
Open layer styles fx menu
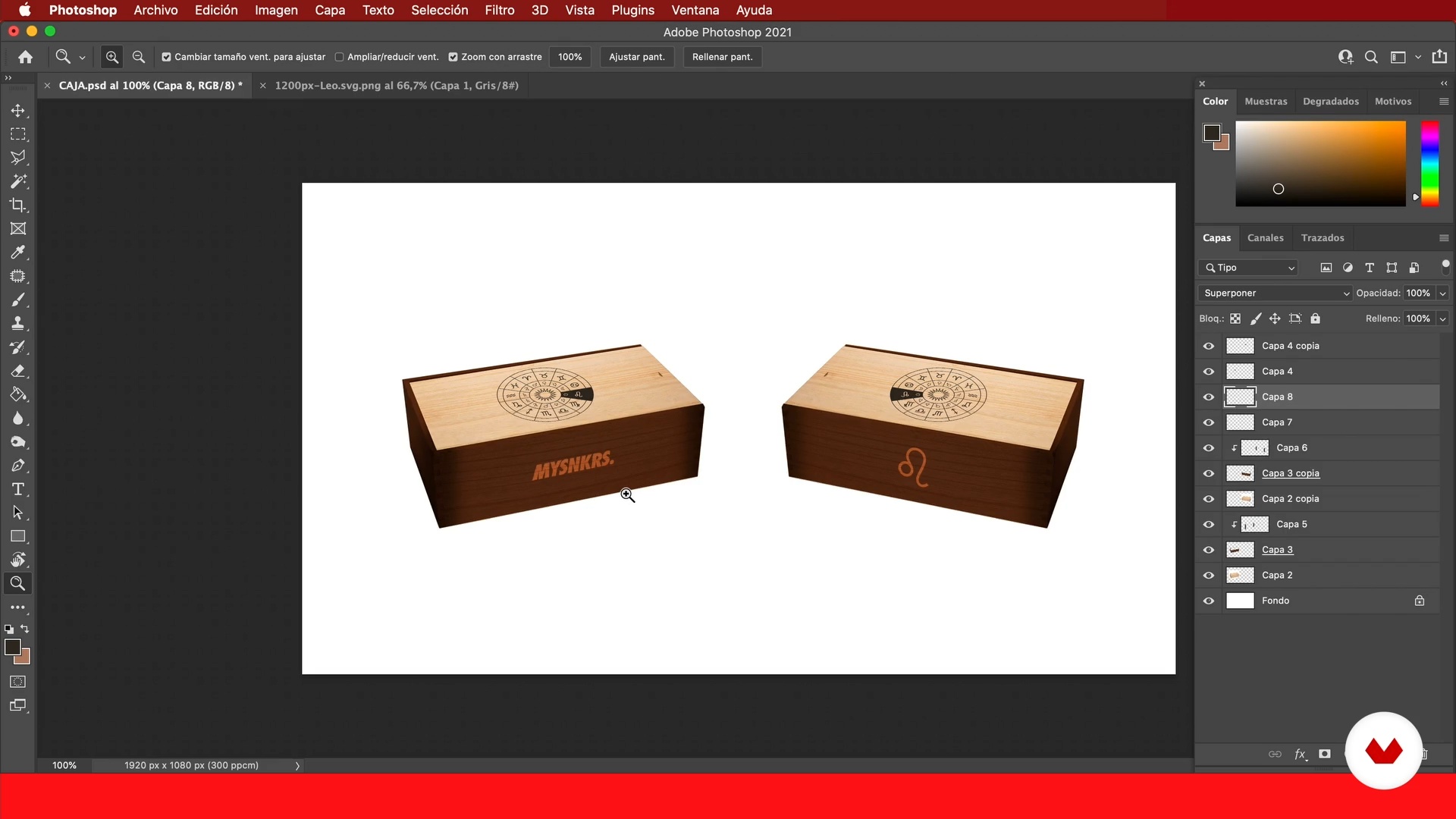[1301, 754]
